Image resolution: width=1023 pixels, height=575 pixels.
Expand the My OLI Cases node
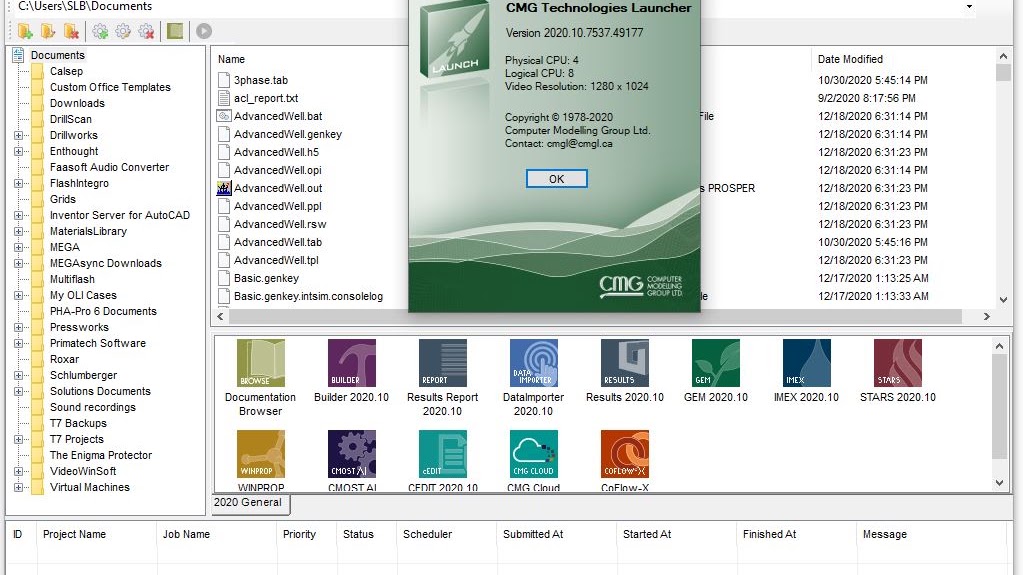(18, 295)
